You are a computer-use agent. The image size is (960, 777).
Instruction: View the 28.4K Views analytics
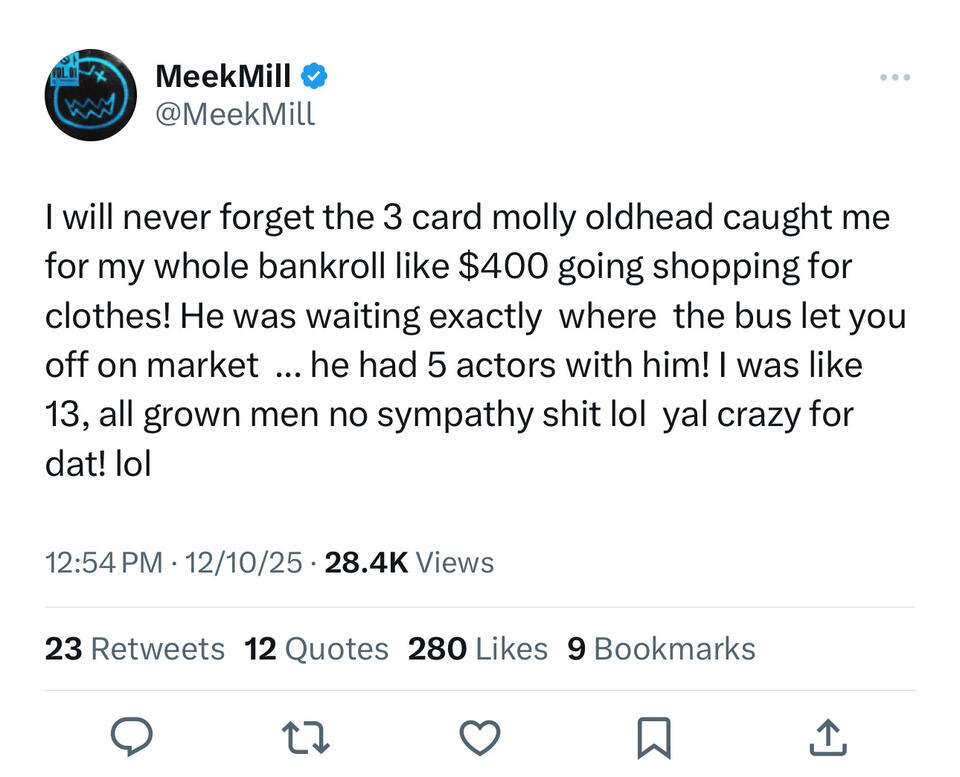coord(409,563)
